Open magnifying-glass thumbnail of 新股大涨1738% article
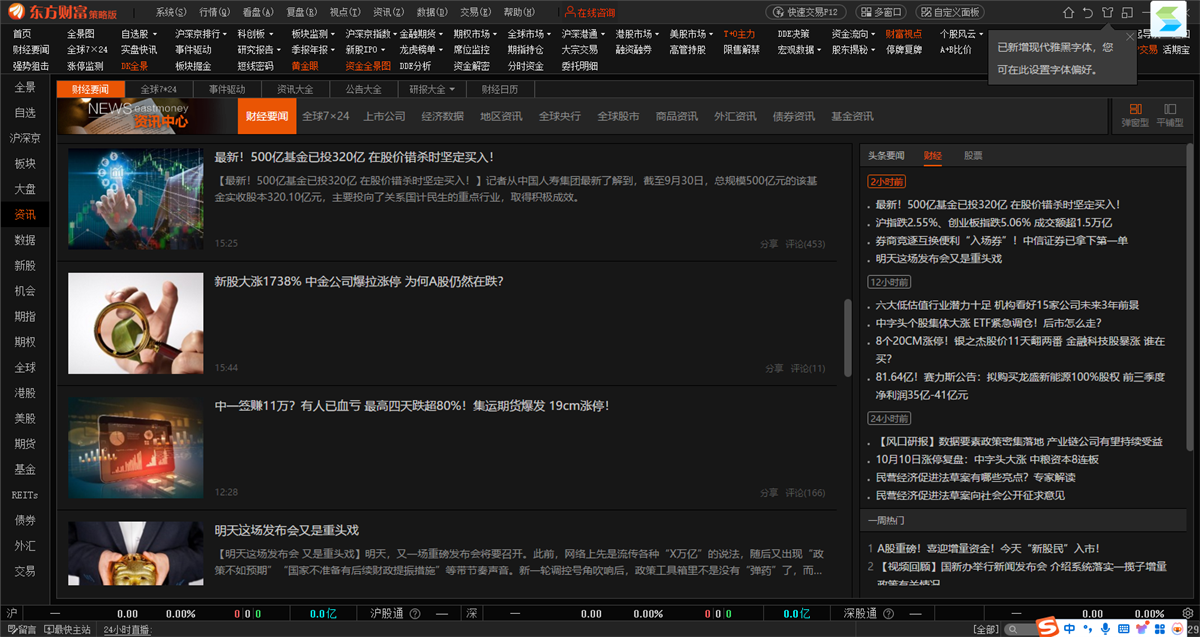This screenshot has height=637, width=1200. pos(136,324)
